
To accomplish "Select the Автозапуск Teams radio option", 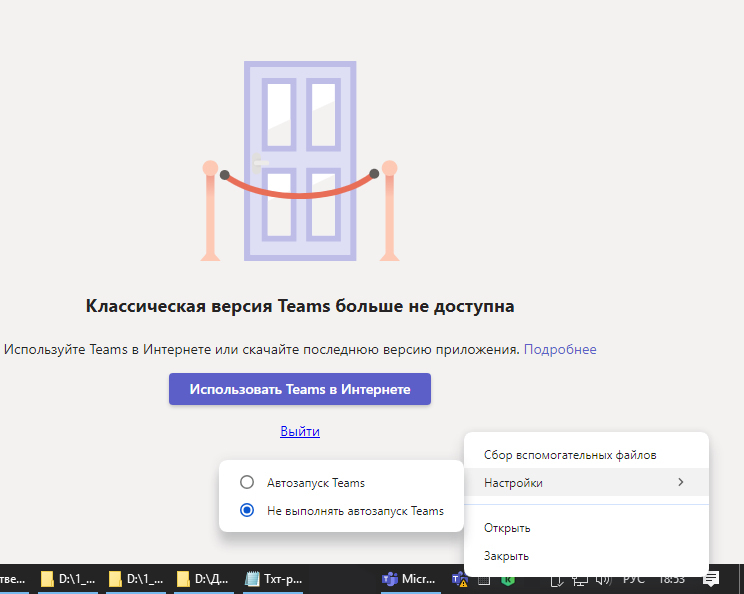I will (x=247, y=483).
